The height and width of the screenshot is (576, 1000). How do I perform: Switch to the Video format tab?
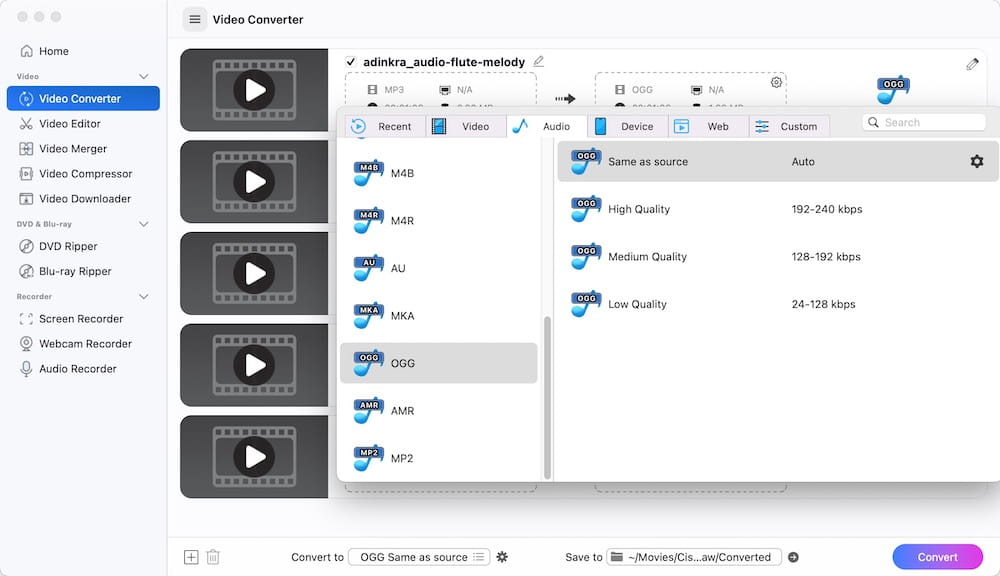[464, 126]
